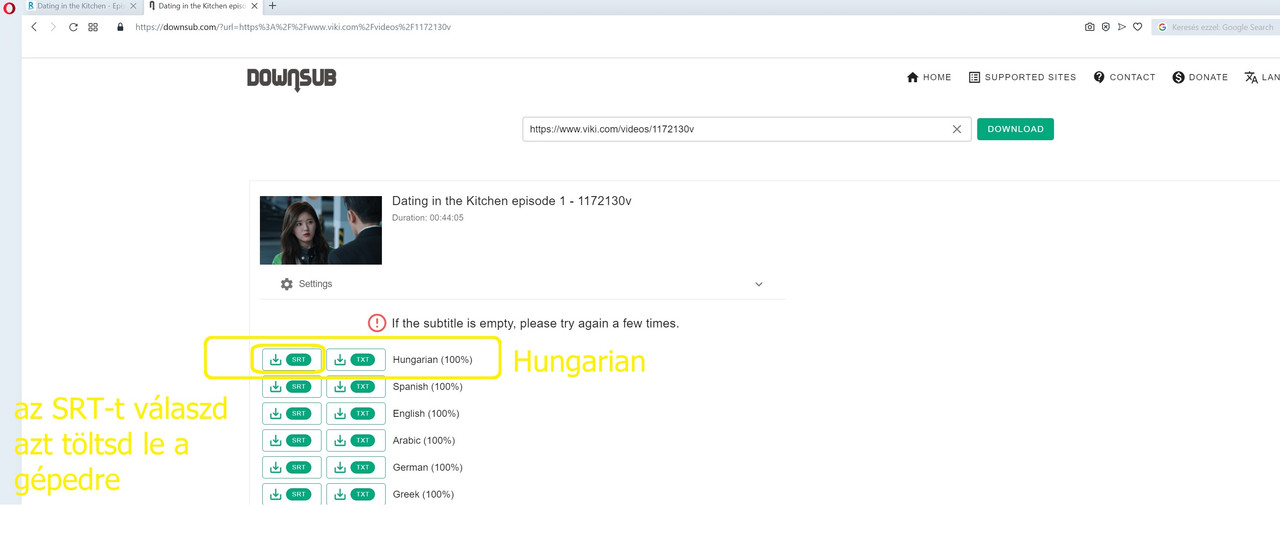
Task: Click the video title 'Dating in the Kitchen episode 1 - 1172130v'
Action: pos(512,201)
